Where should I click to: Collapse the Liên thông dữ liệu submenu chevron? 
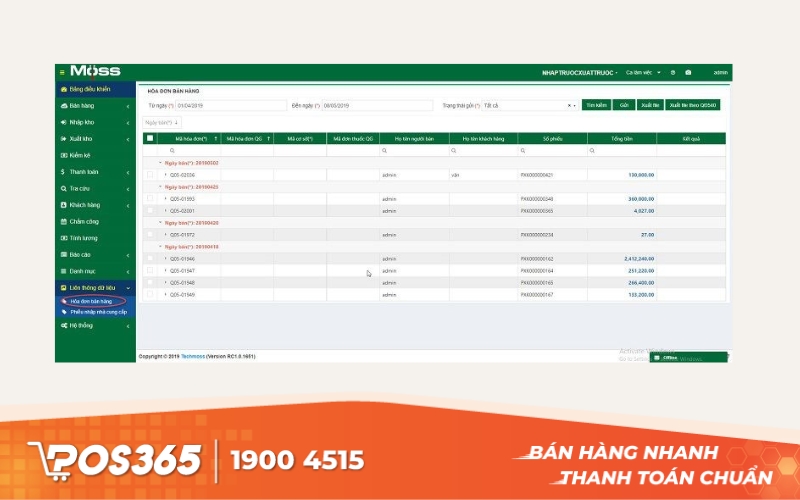pyautogui.click(x=128, y=288)
